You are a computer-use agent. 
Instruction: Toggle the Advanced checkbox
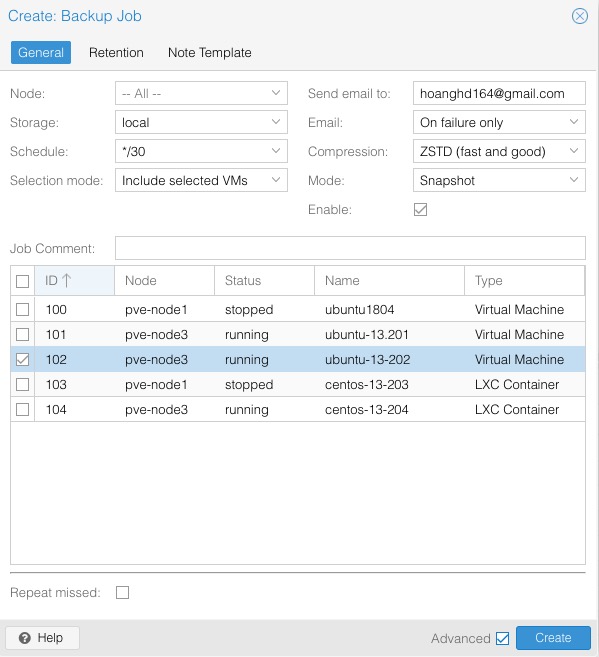click(502, 639)
